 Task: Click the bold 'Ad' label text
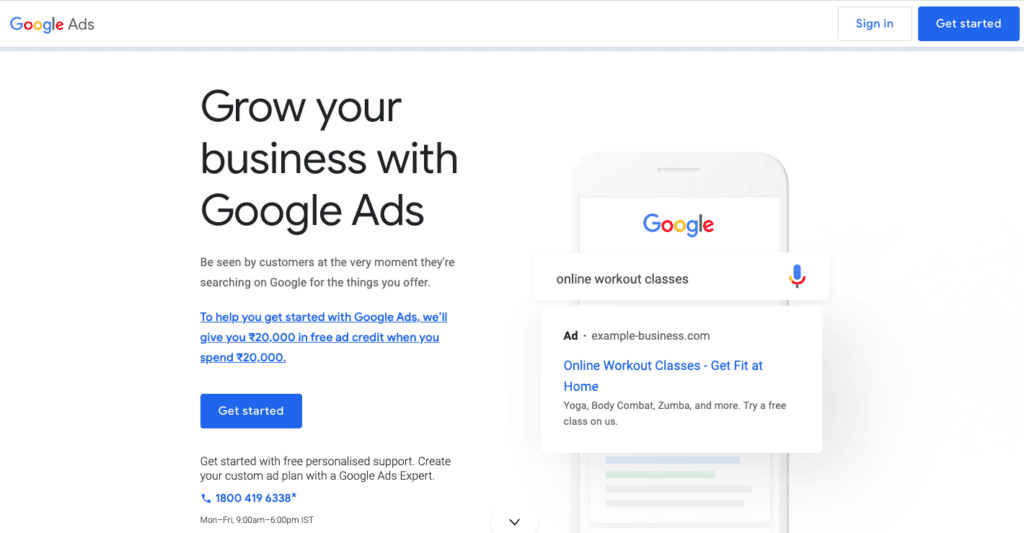(571, 336)
